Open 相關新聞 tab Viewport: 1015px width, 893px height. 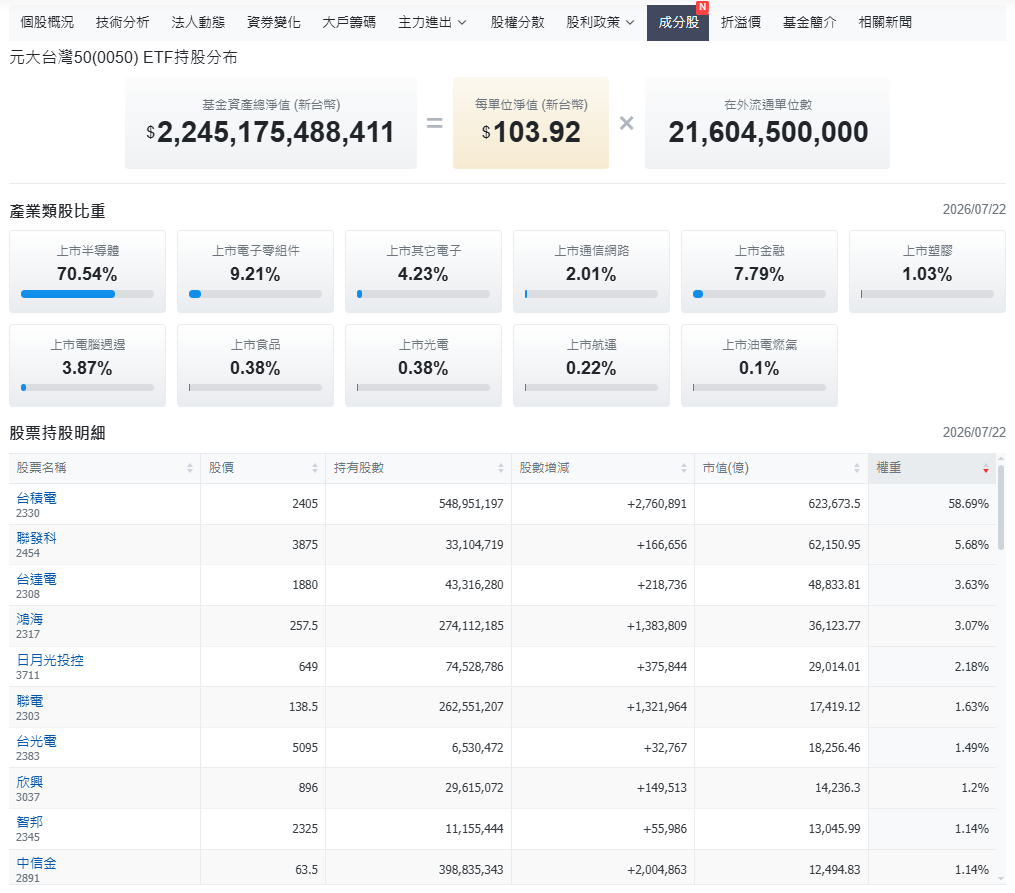tap(885, 22)
